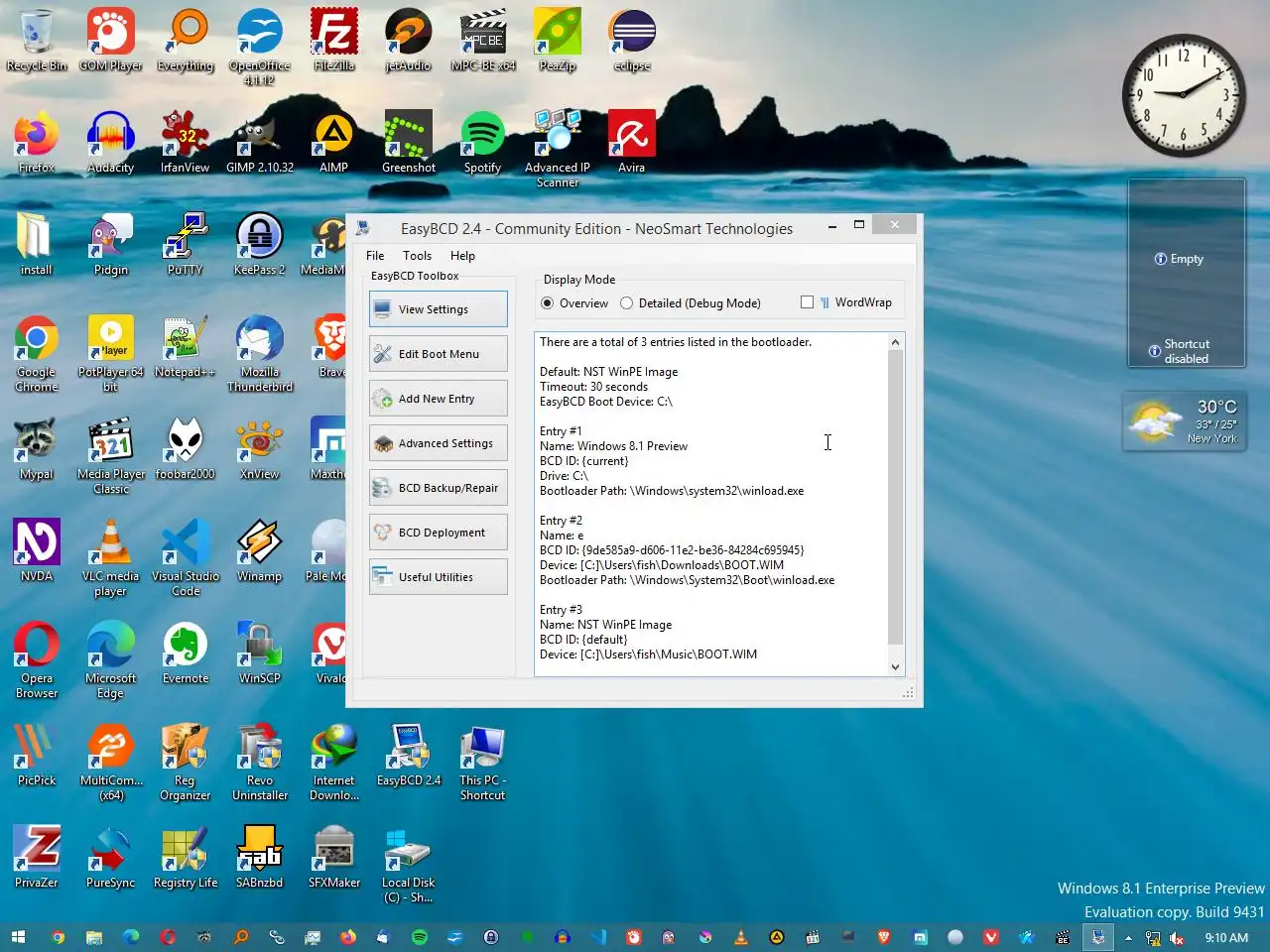The image size is (1270, 952).
Task: Launch GOM Player from the desktop
Action: tap(111, 42)
